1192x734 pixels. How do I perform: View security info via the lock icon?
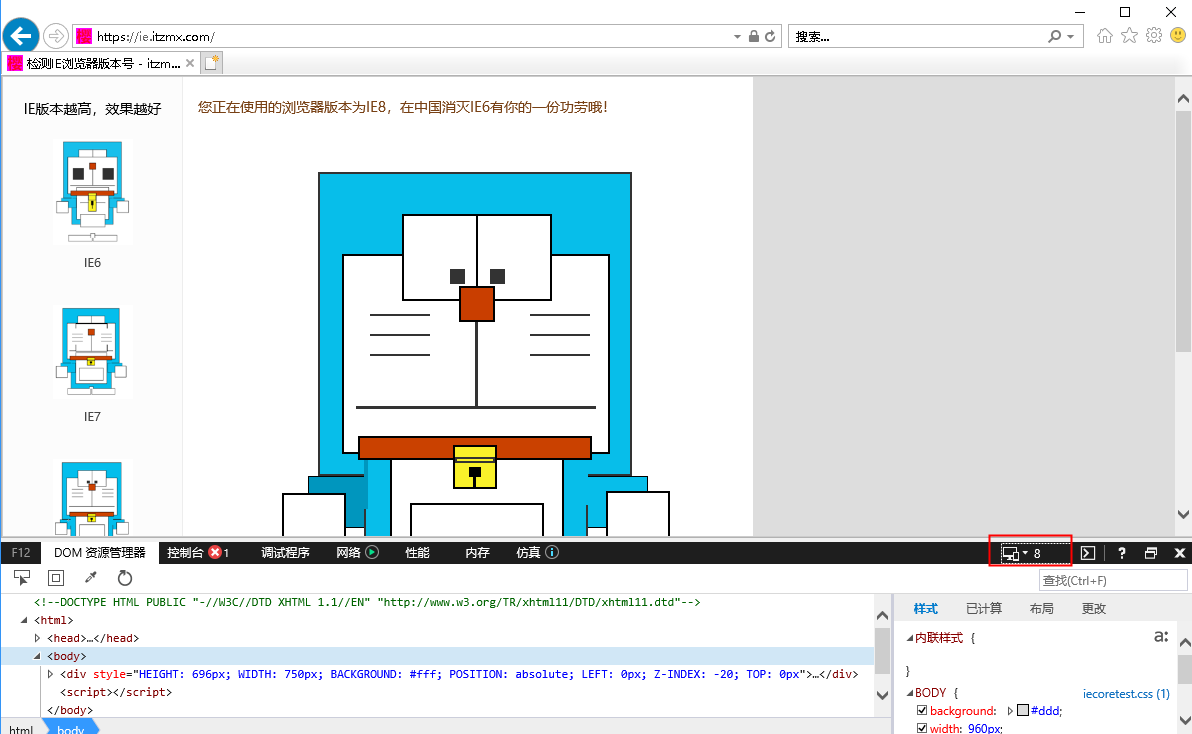pos(753,36)
